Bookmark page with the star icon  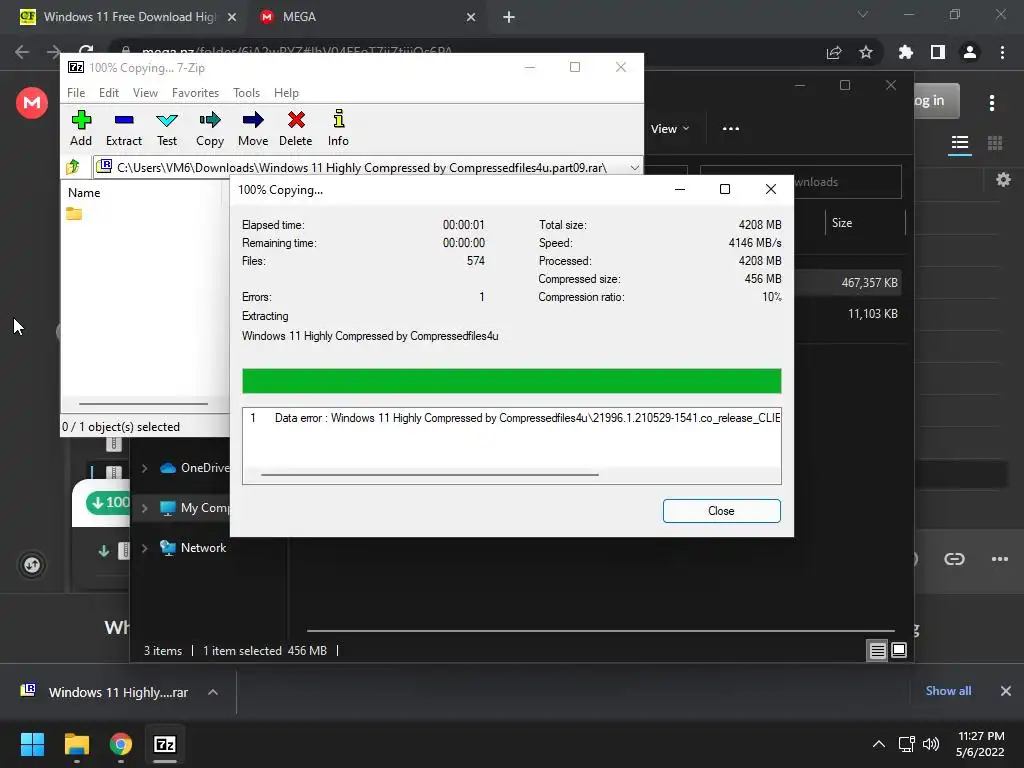866,52
